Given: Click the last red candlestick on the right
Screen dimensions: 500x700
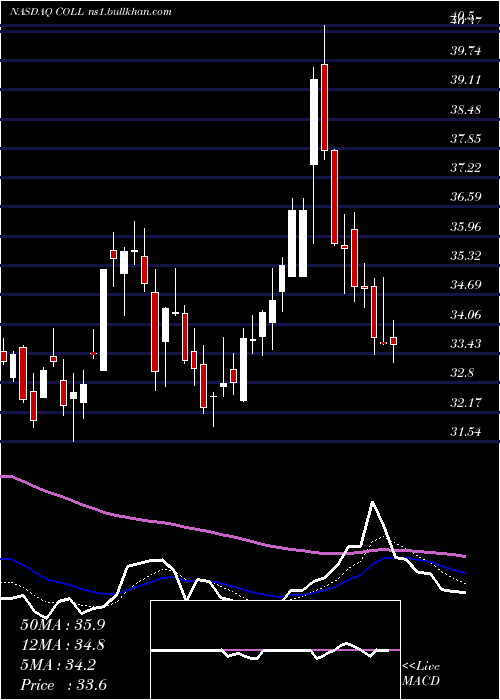Looking at the screenshot, I should [393, 341].
